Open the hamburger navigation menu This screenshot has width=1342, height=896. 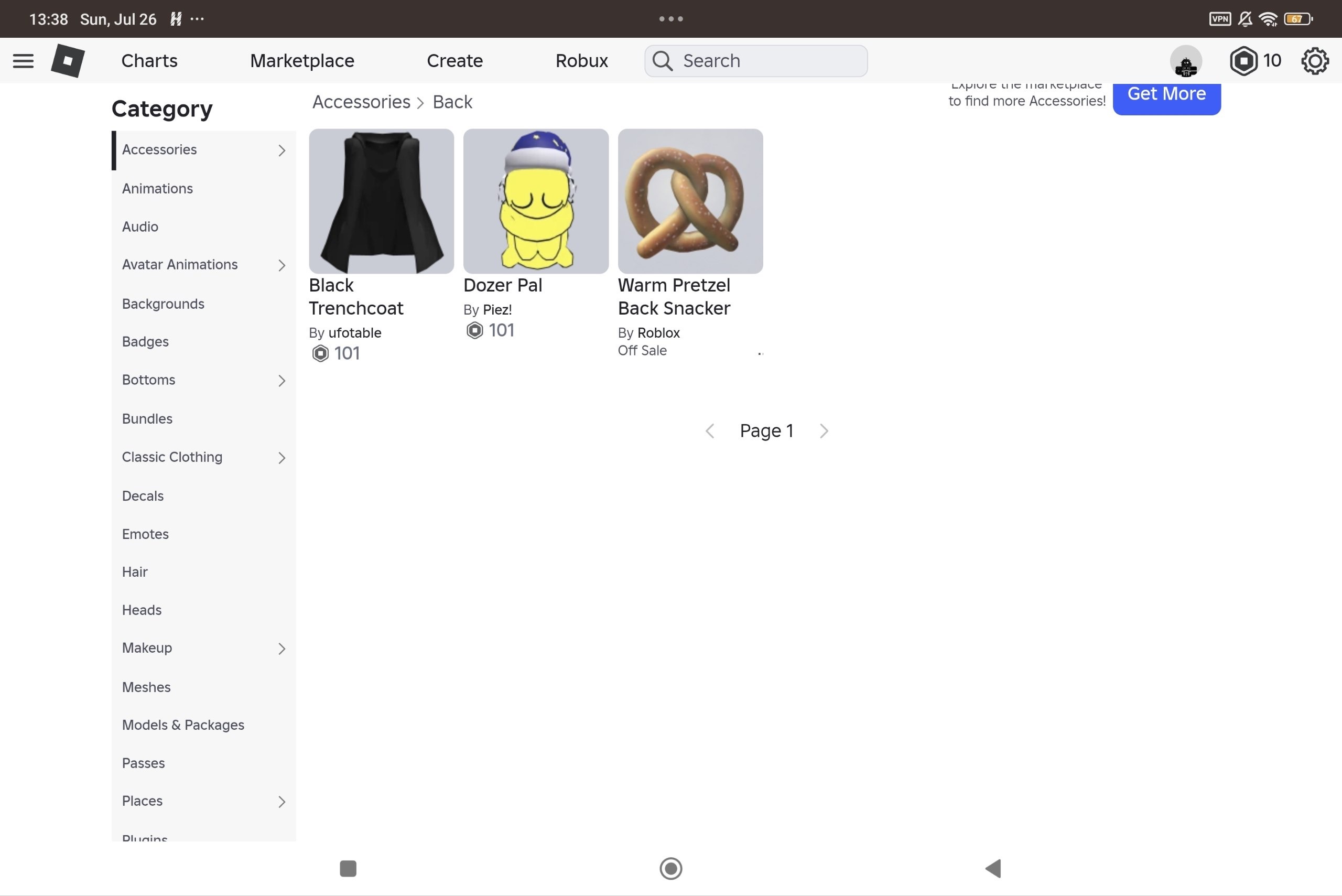coord(23,61)
